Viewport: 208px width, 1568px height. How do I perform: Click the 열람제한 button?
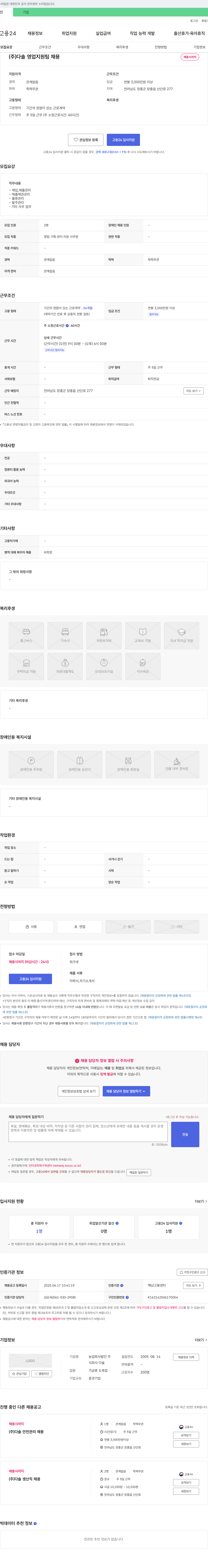coord(42,1374)
